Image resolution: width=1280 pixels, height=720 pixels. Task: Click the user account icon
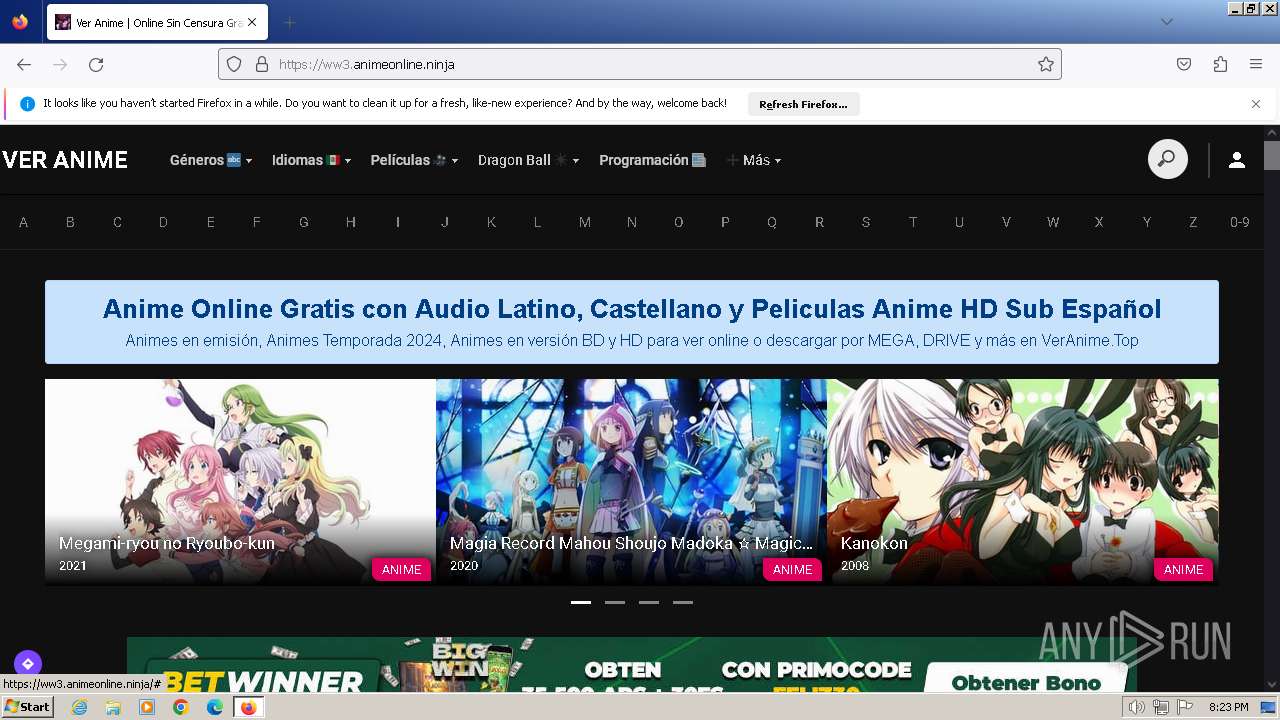(x=1237, y=160)
